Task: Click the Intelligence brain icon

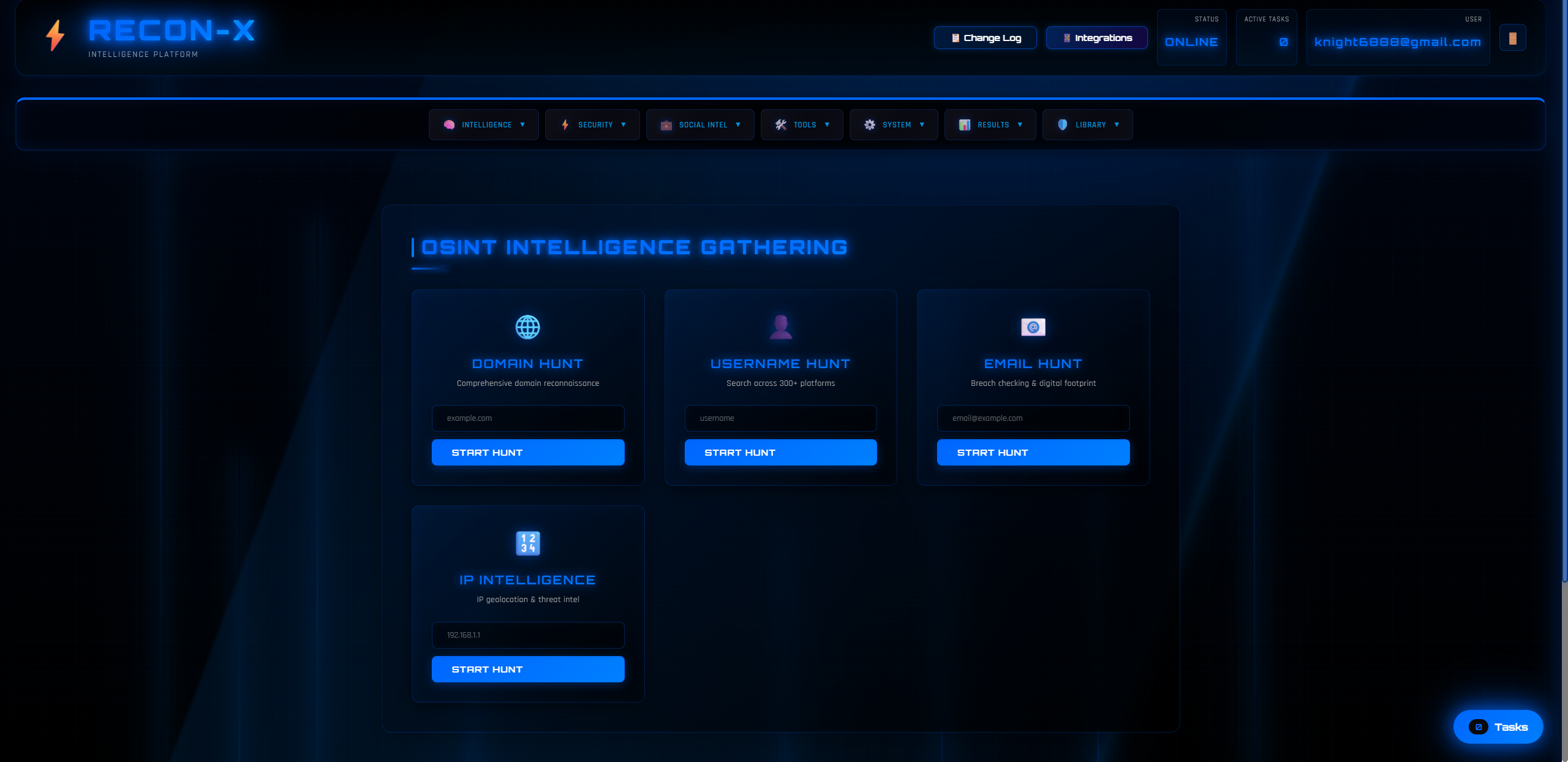Action: [x=449, y=125]
